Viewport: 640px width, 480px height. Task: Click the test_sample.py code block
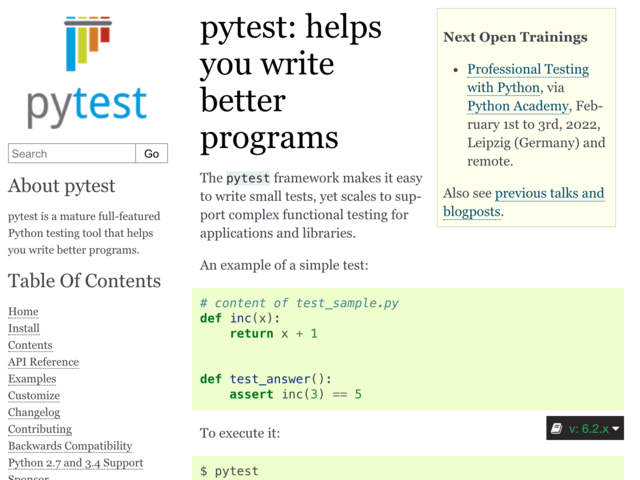point(408,349)
